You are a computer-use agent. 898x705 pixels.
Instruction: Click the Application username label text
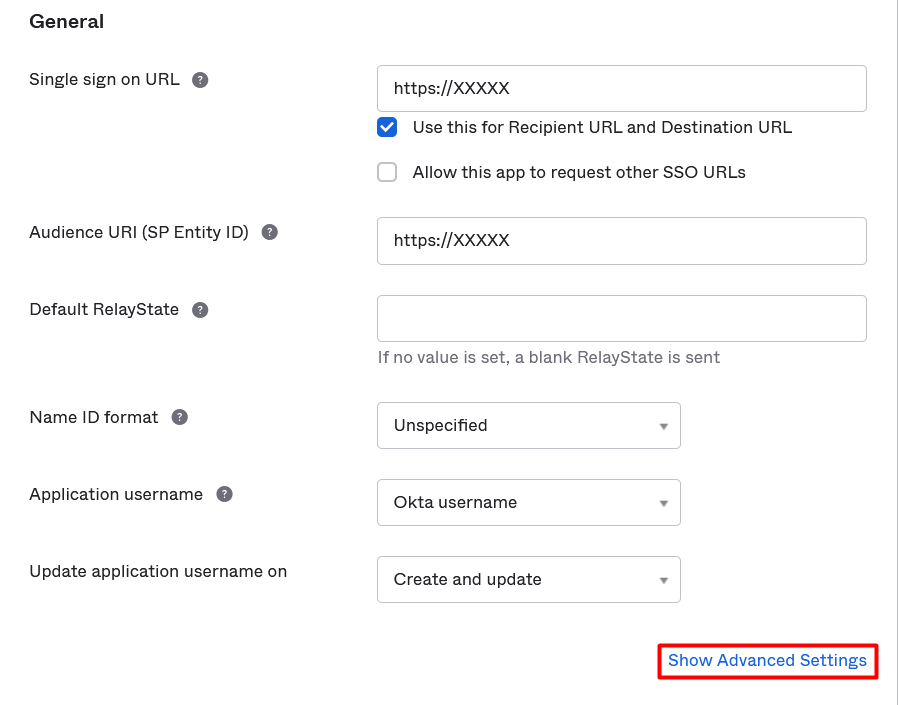[116, 494]
